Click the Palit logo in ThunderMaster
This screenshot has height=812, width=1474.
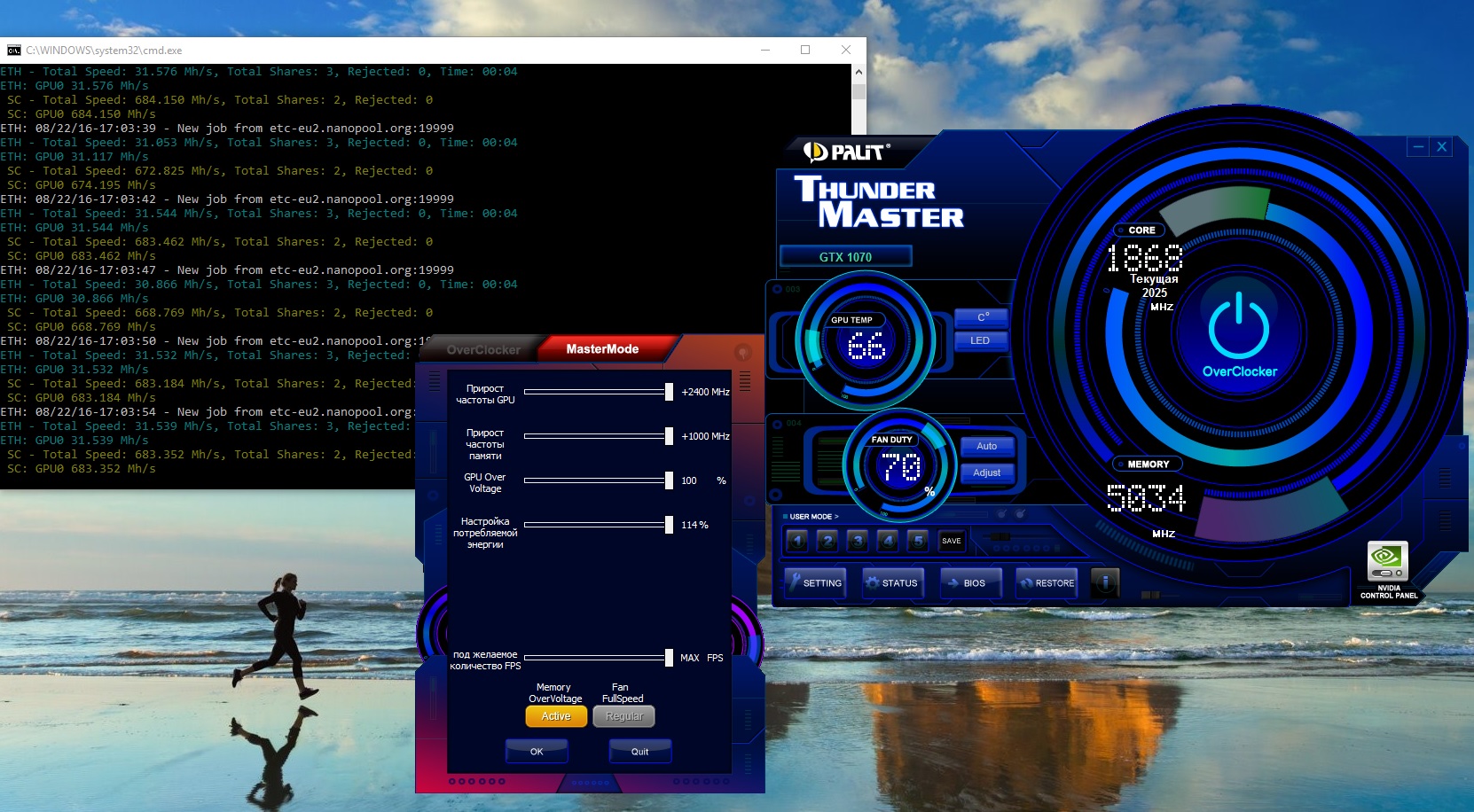pos(845,152)
